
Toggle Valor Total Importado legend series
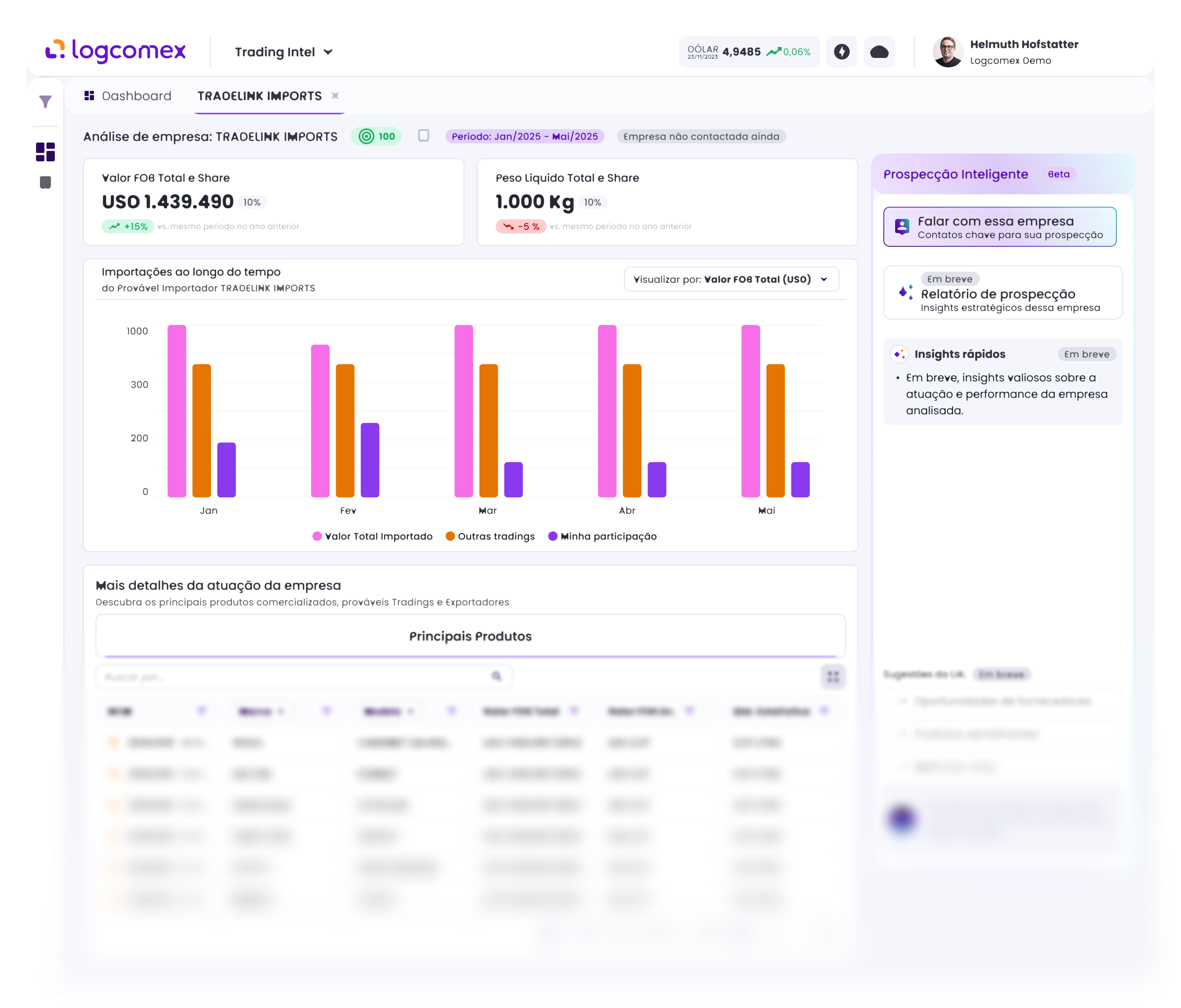(373, 536)
